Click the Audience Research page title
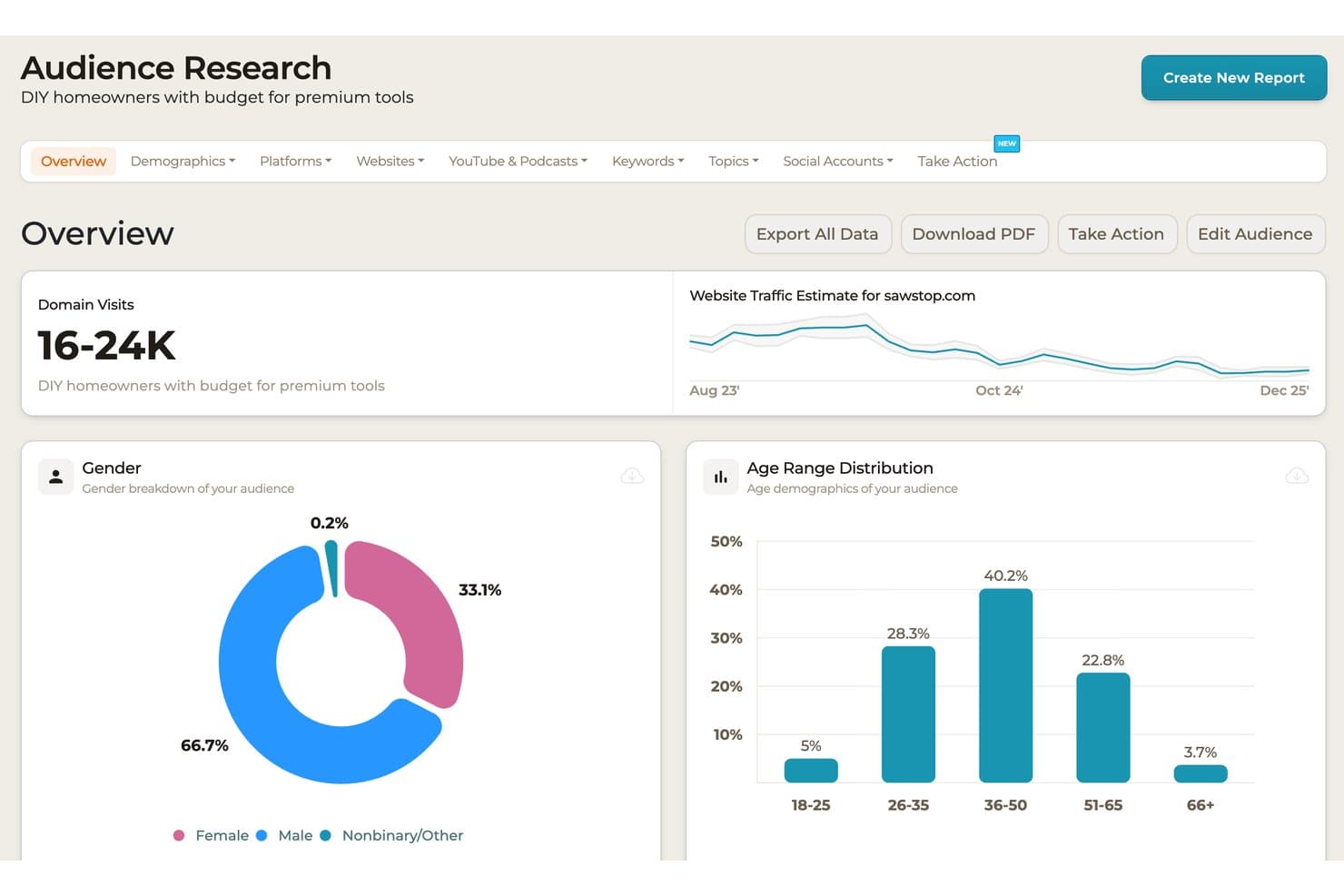 176,68
